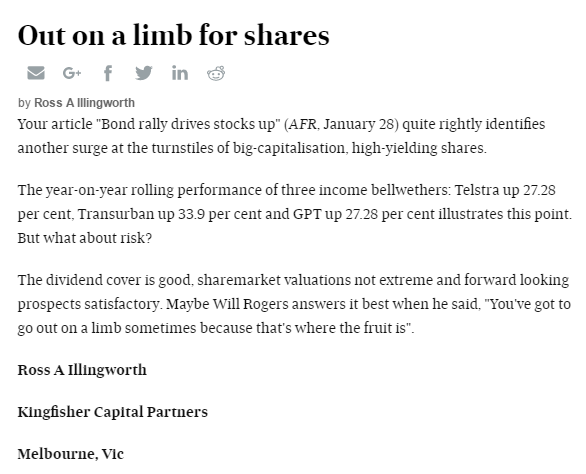Click bold signature Ross A Illingworth

[x=82, y=370]
